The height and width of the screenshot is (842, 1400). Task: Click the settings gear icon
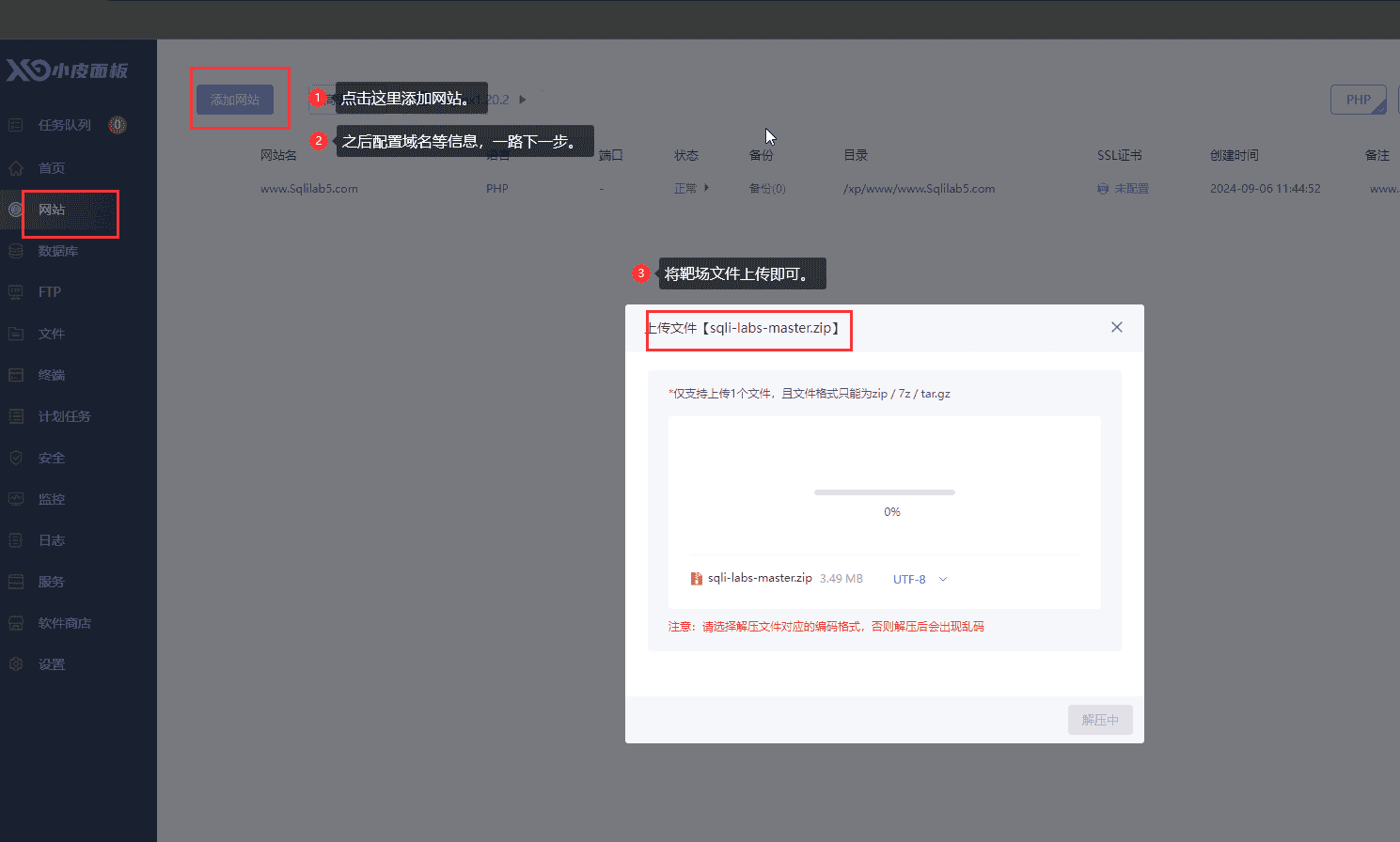coord(16,664)
